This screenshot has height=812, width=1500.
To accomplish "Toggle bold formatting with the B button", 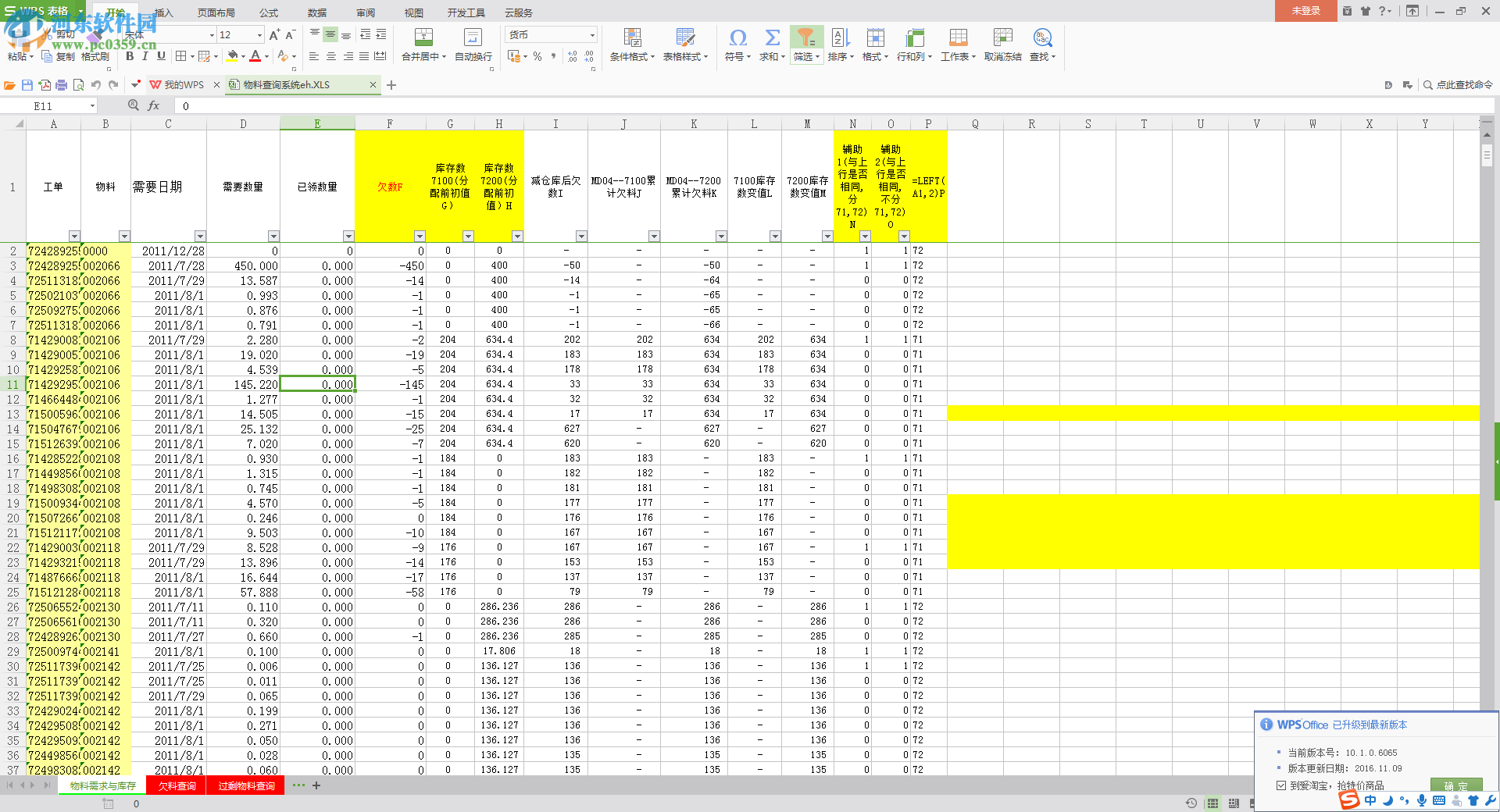I will [130, 56].
